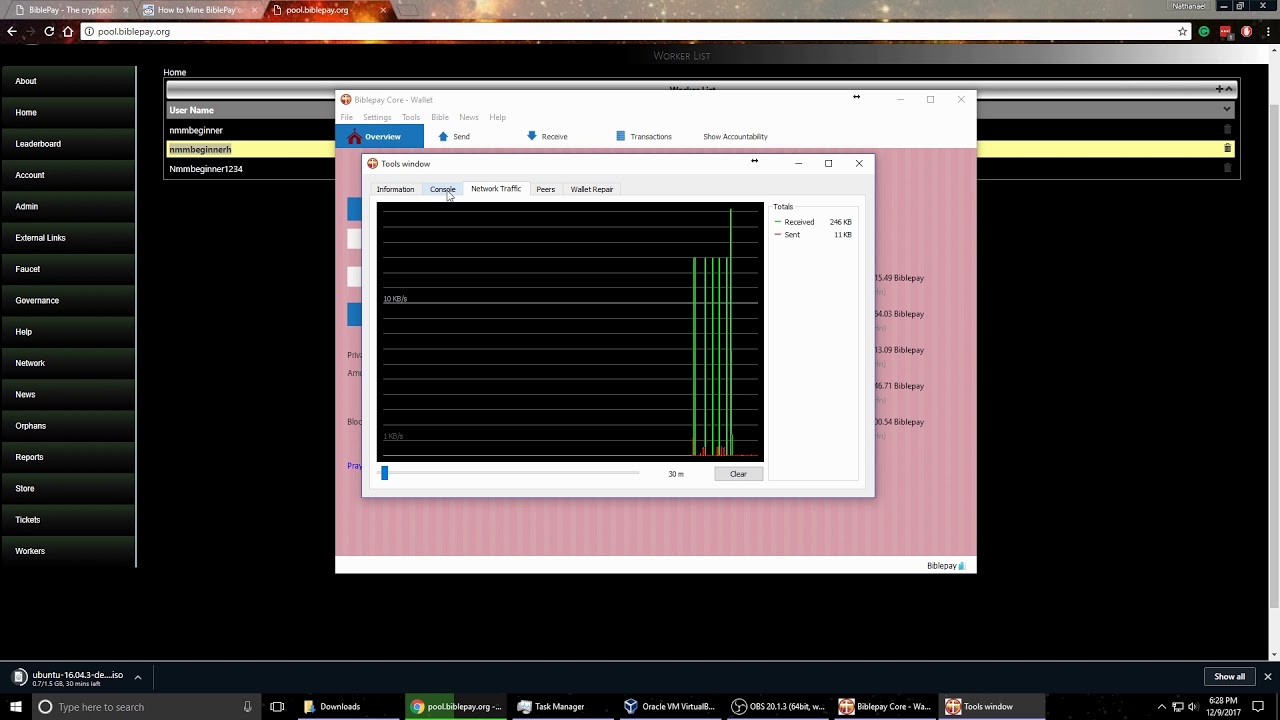The image size is (1280, 720).
Task: Open the Windows Start menu
Action: pos(16,706)
